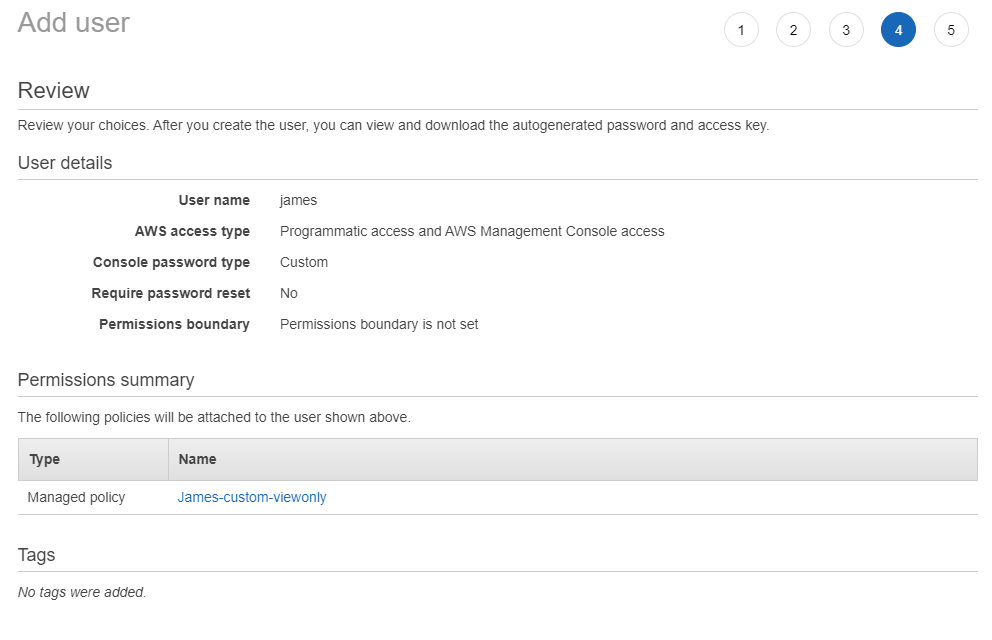Advance to step 5 circle
This screenshot has height=640, width=992.
[951, 30]
